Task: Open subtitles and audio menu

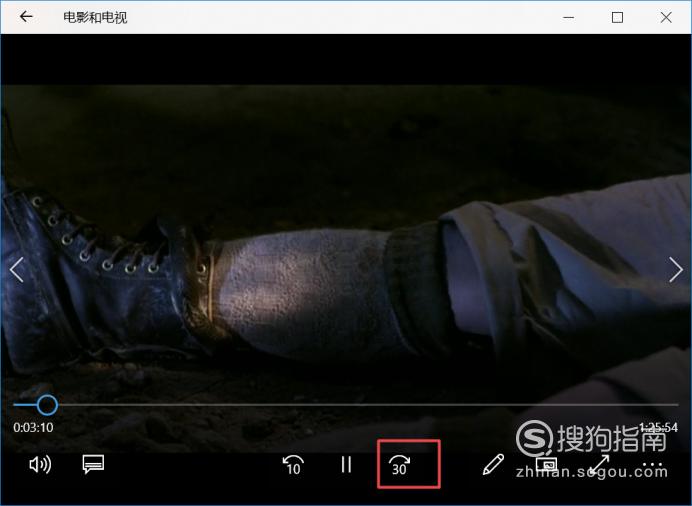Action: (93, 465)
